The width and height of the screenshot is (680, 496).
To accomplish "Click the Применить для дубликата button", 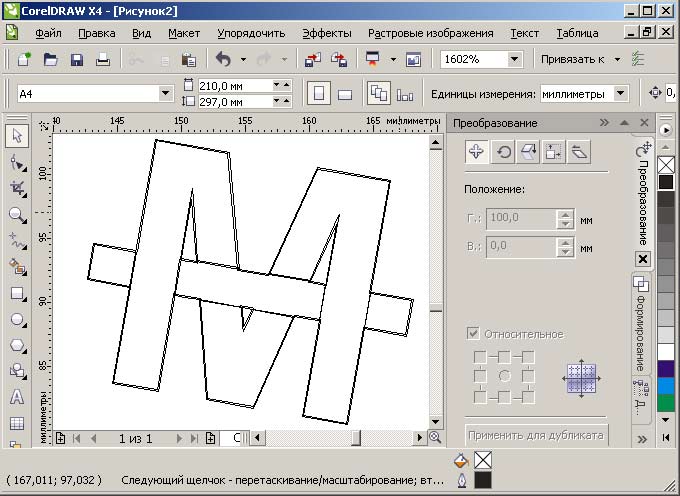I will pyautogui.click(x=536, y=435).
